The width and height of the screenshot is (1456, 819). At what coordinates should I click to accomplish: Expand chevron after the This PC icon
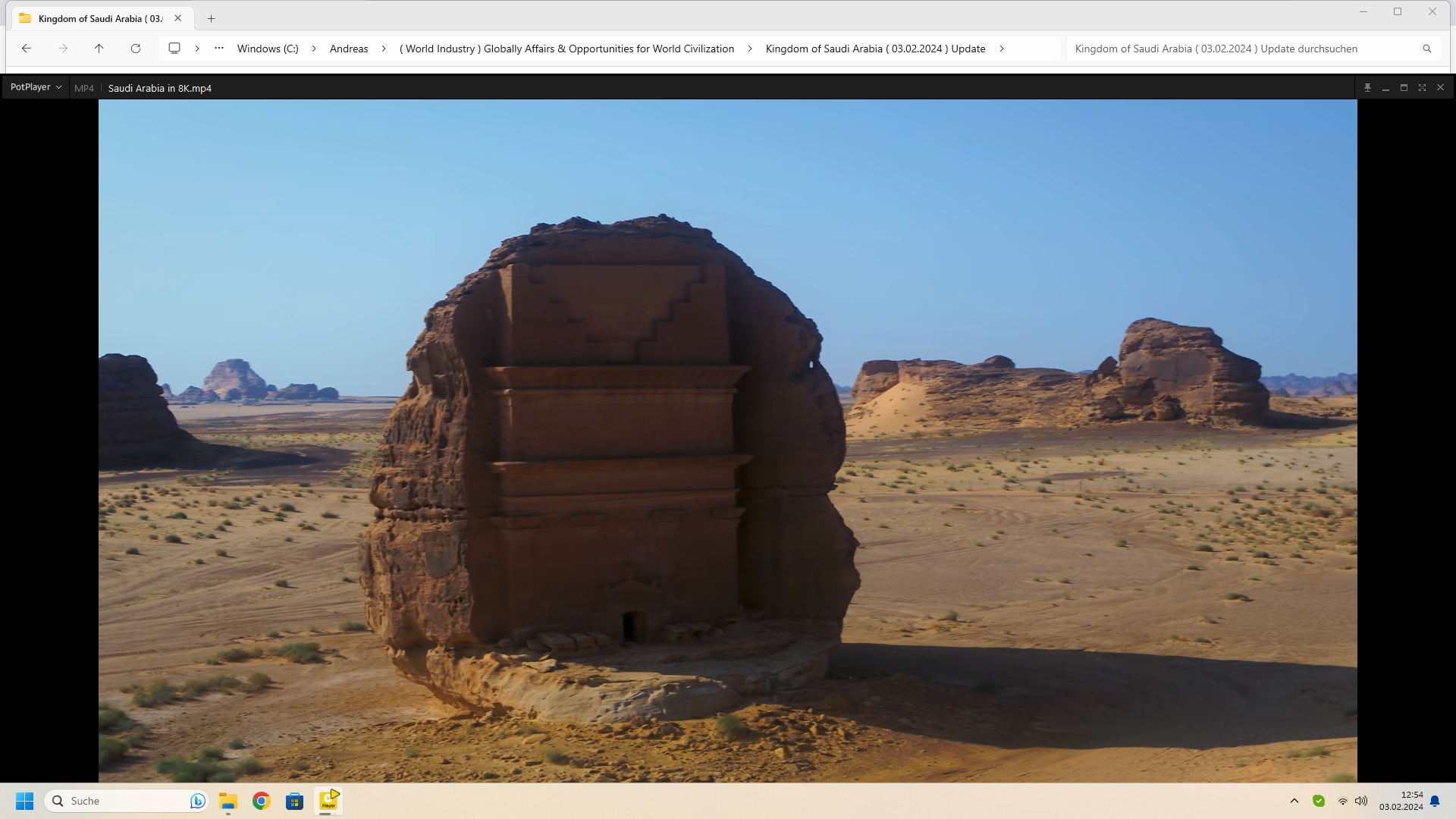point(197,49)
